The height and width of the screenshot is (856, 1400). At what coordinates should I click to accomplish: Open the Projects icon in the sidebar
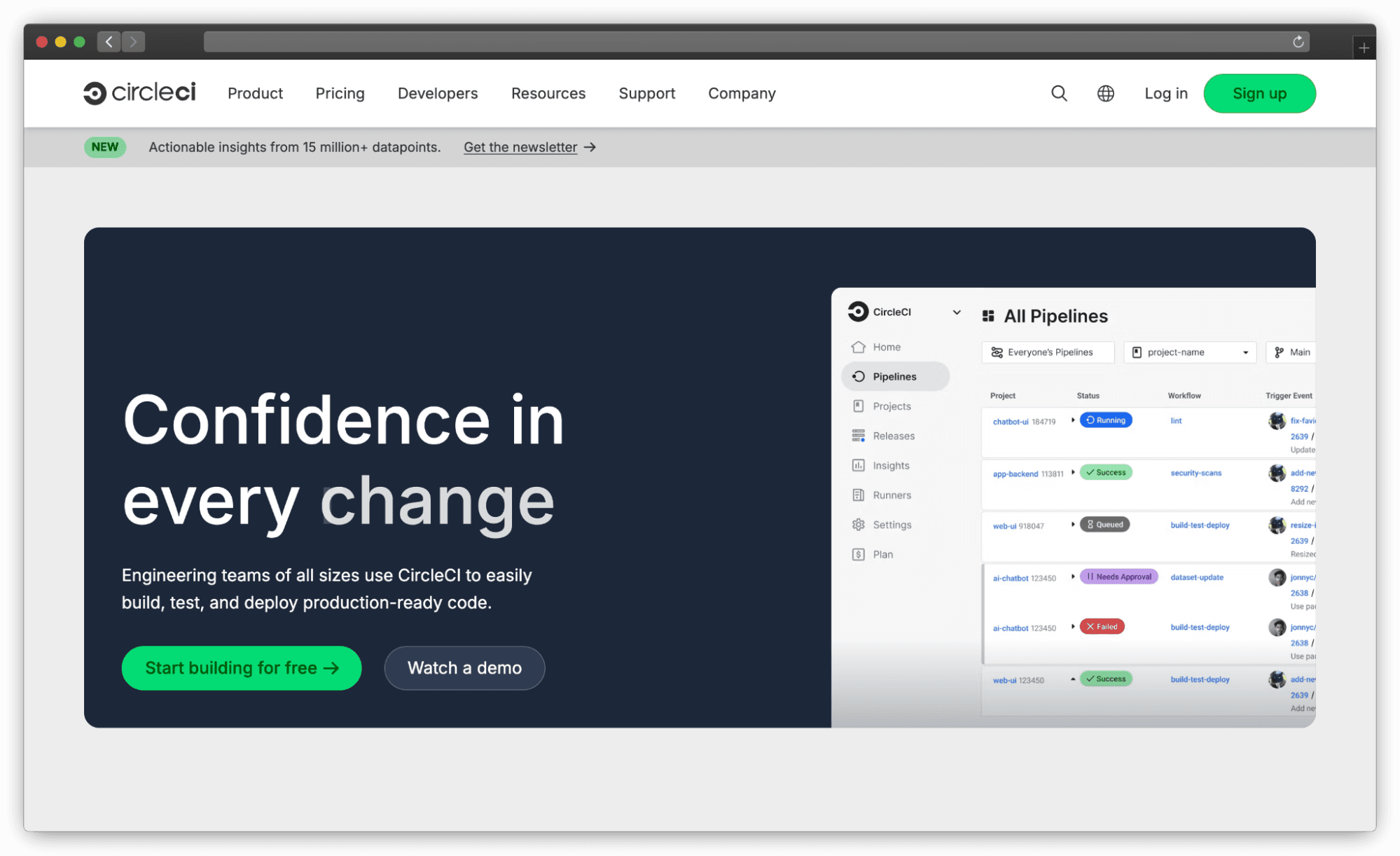coord(859,406)
